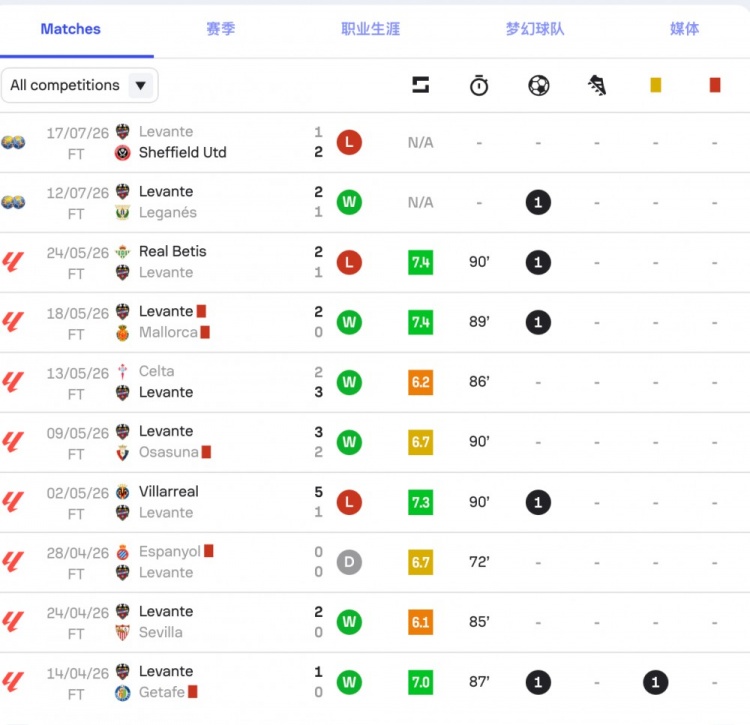
Task: Click the Espanyol club crest
Action: point(122,552)
